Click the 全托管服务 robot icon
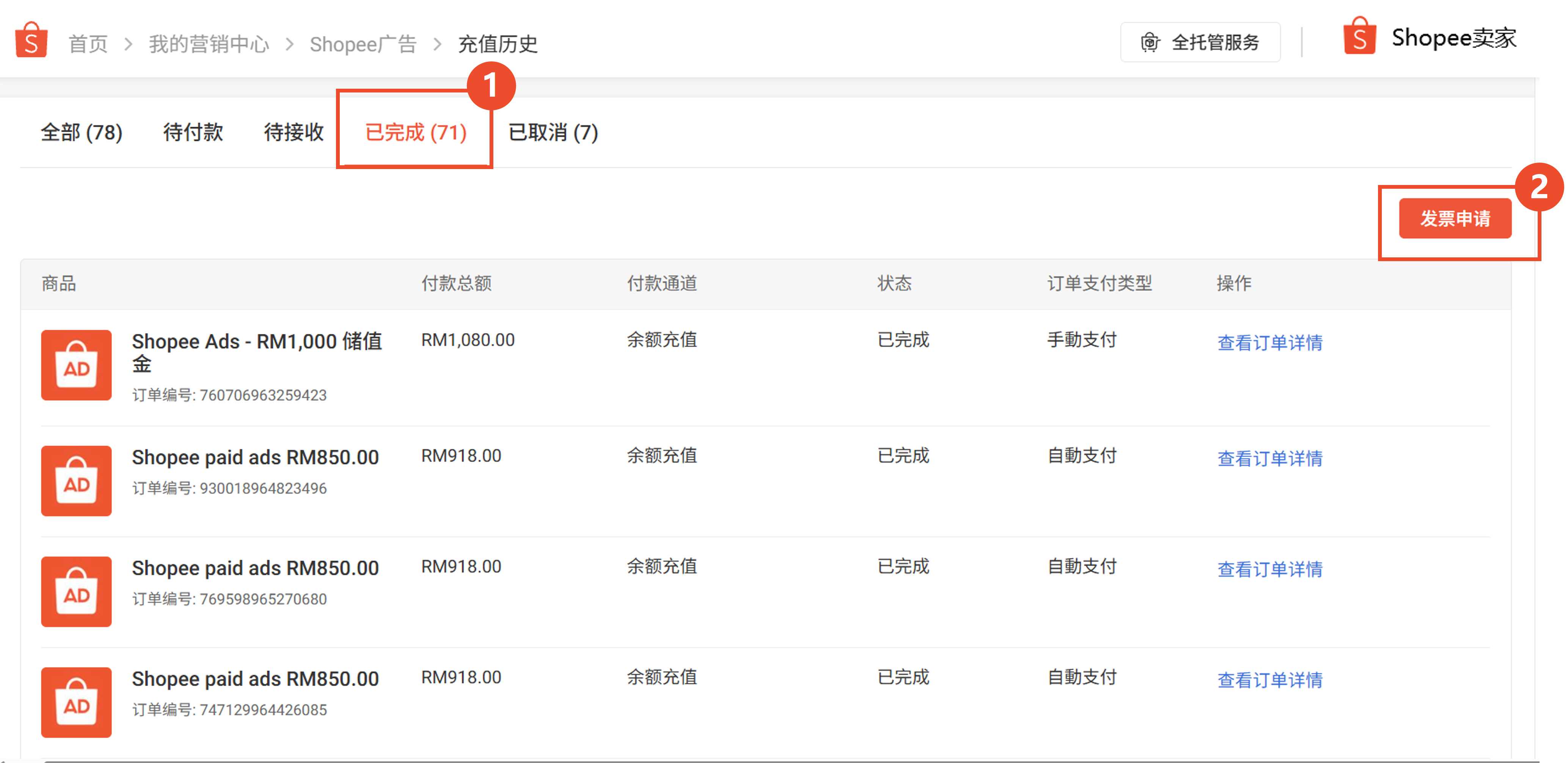The image size is (1568, 763). tap(1150, 42)
